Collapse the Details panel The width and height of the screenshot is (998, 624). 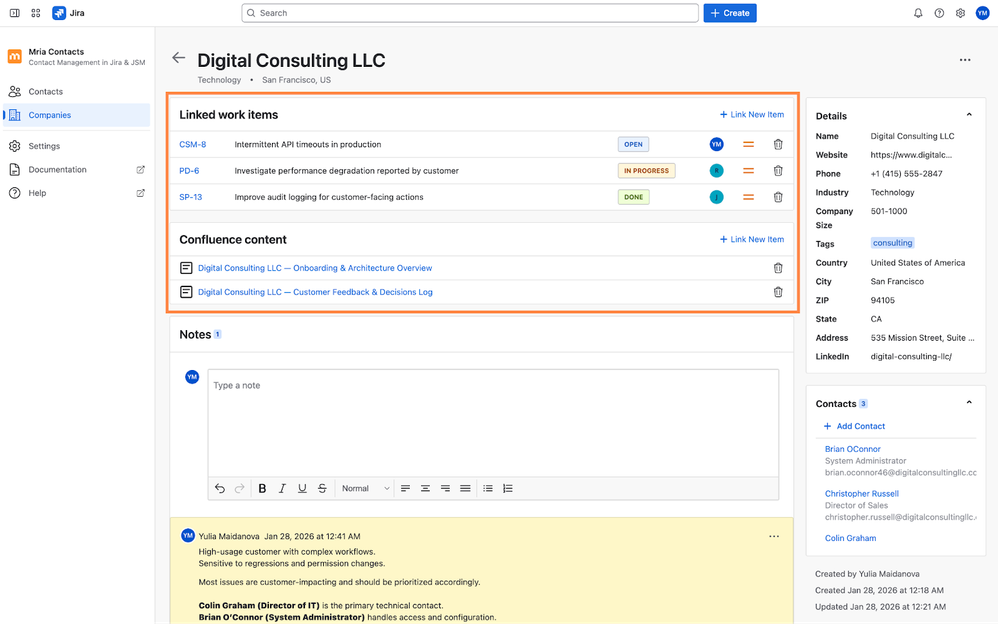(969, 115)
